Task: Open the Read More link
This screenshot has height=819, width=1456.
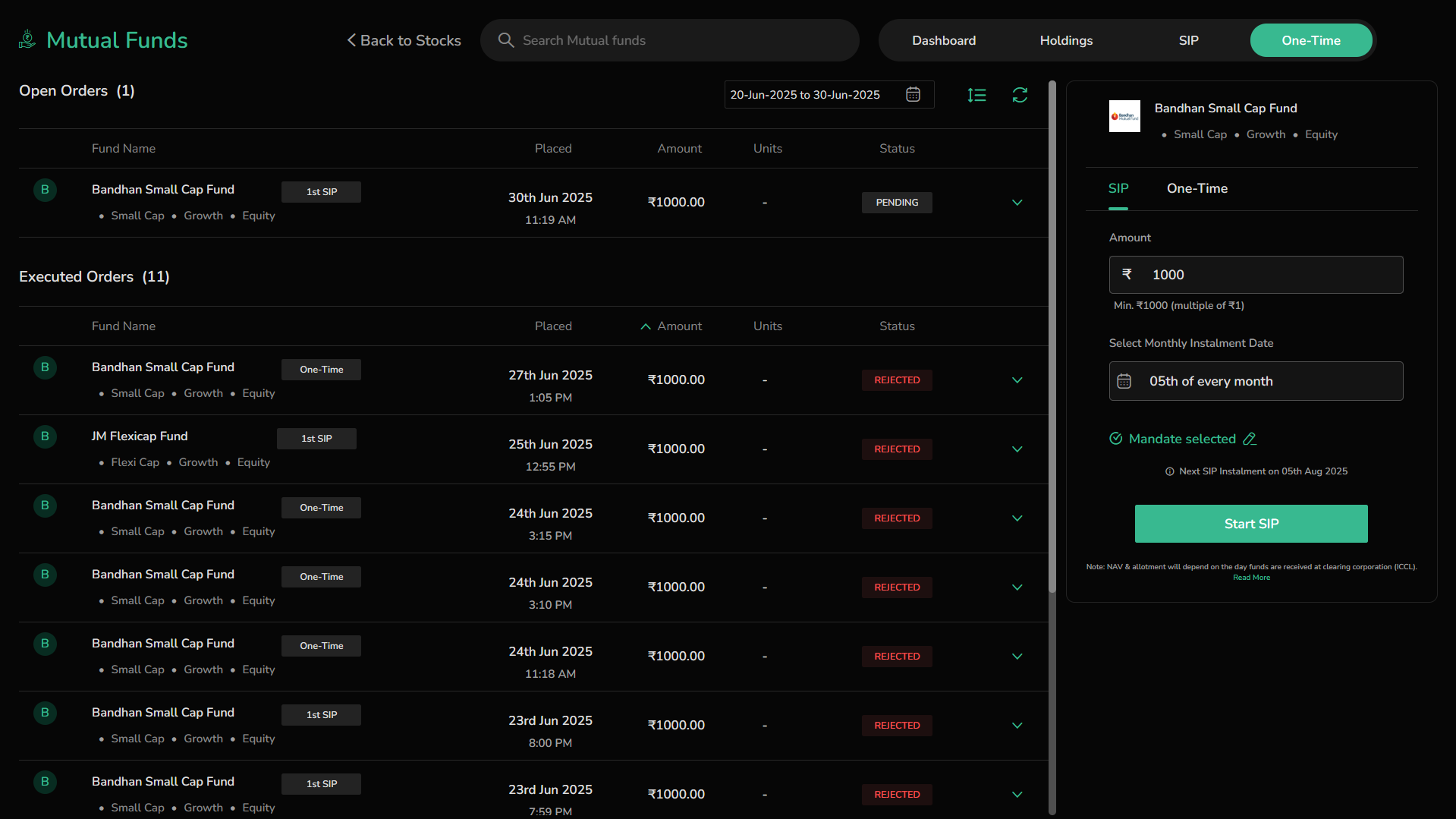Action: click(1251, 578)
